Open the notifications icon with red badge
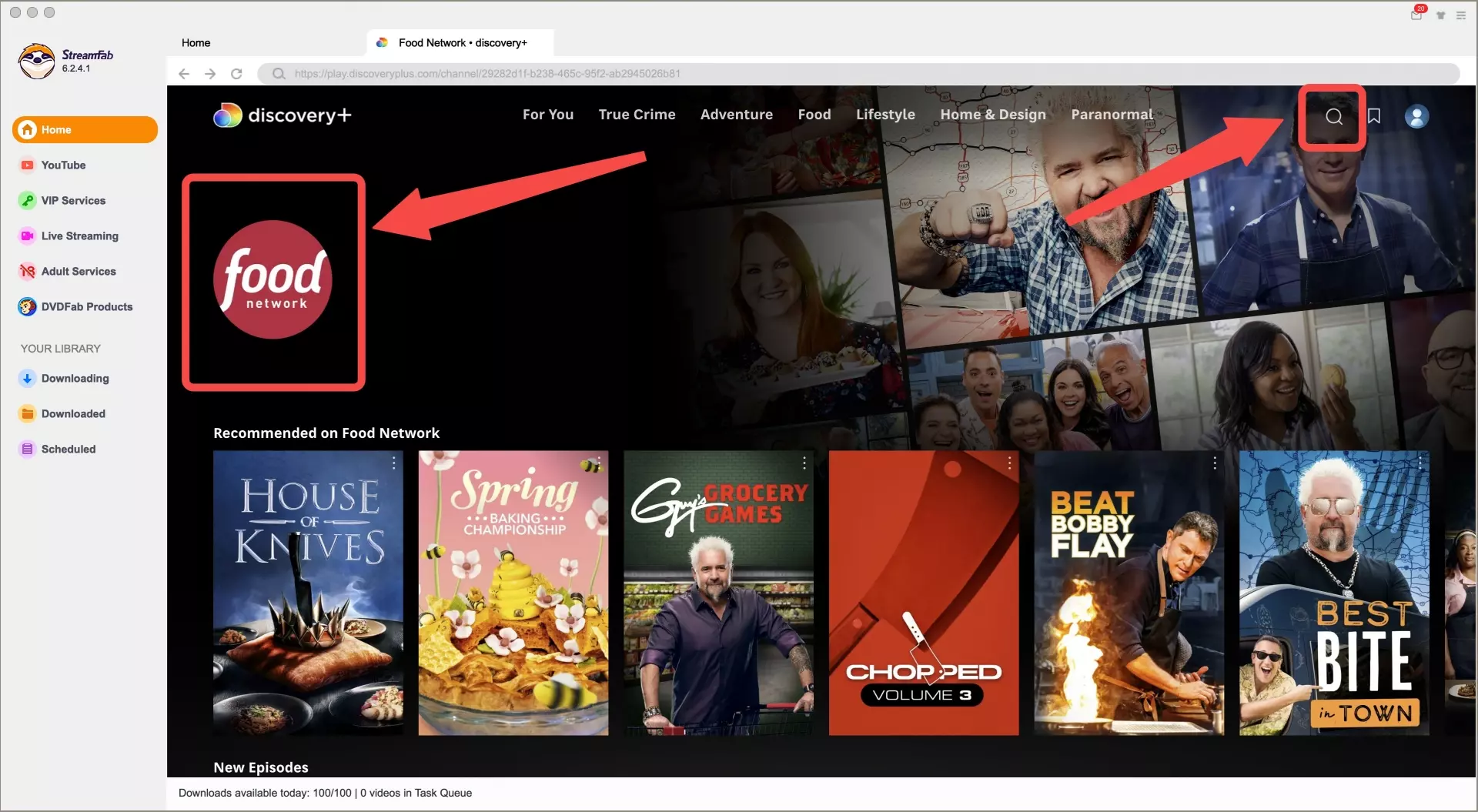This screenshot has height=812, width=1478. pos(1416,14)
